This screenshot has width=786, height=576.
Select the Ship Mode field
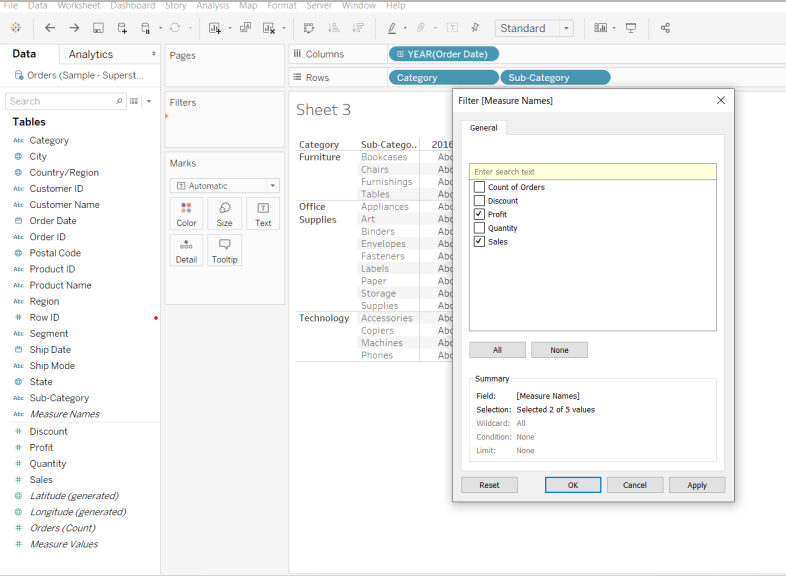[x=52, y=366]
